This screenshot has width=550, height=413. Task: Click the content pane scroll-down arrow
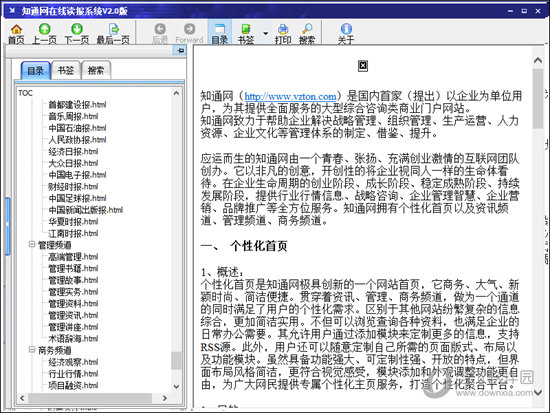tap(538, 392)
